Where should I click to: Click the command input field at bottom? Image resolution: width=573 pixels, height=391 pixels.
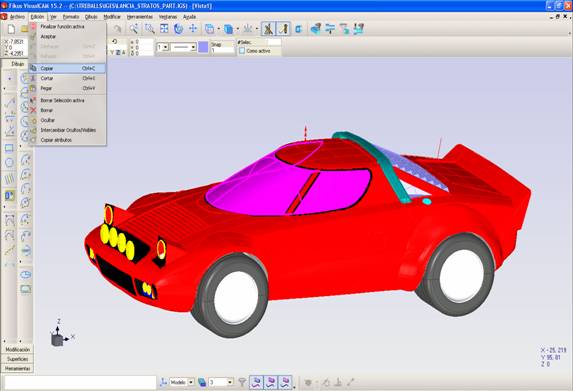coord(80,383)
